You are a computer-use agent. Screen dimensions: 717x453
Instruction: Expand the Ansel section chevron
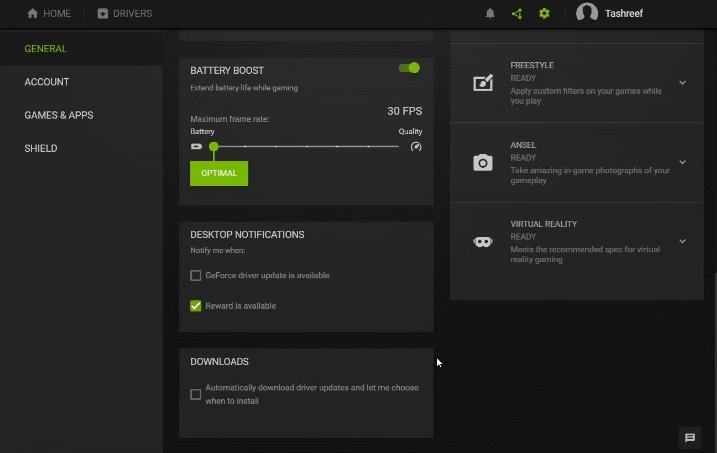tap(682, 162)
